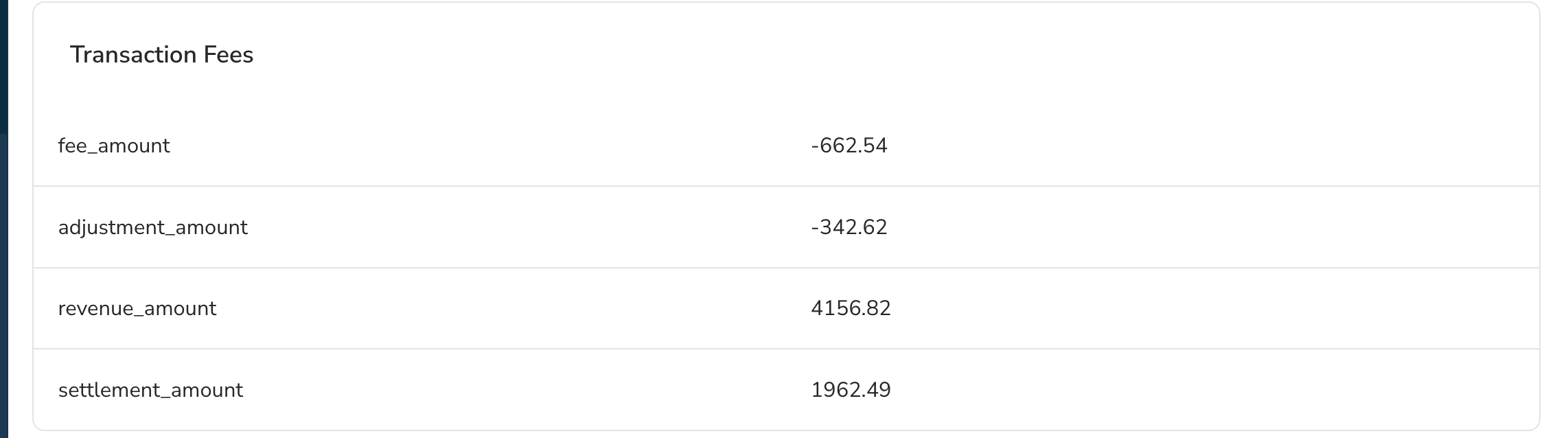This screenshot has width=1568, height=438.
Task: Click the lighter lower section of the sidebar strip
Action: tap(3, 286)
